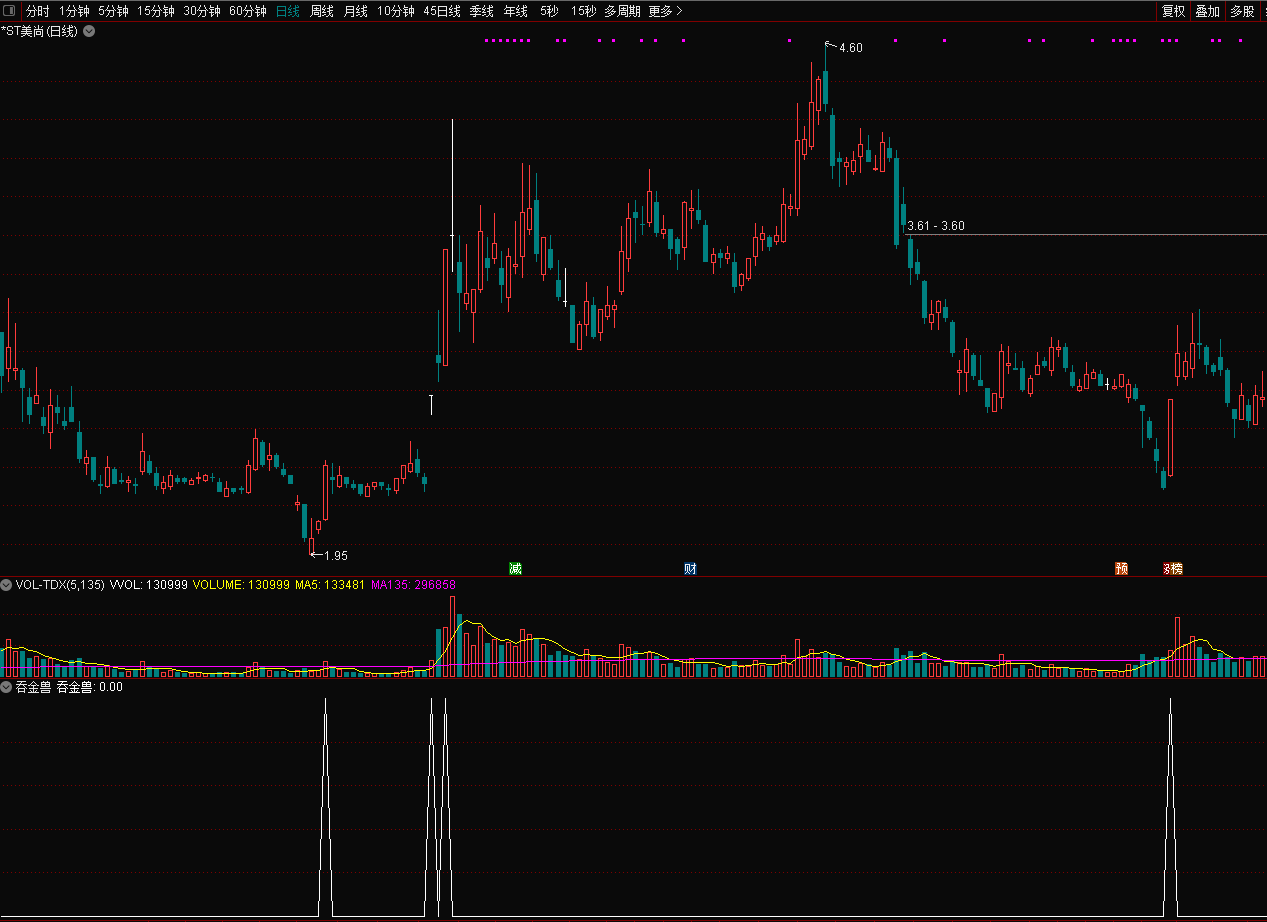Viewport: 1267px width, 922px height.
Task: Switch to 月线 monthly chart
Action: click(355, 11)
